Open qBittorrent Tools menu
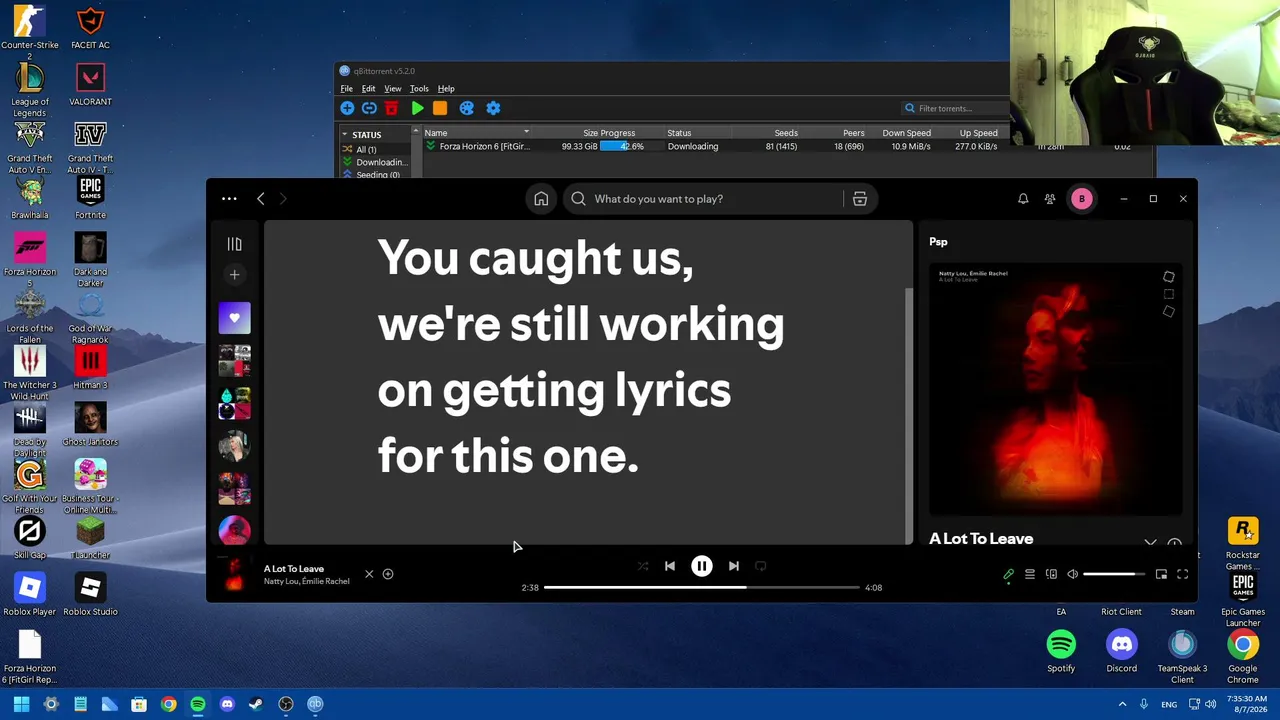Viewport: 1280px width, 720px height. point(419,89)
